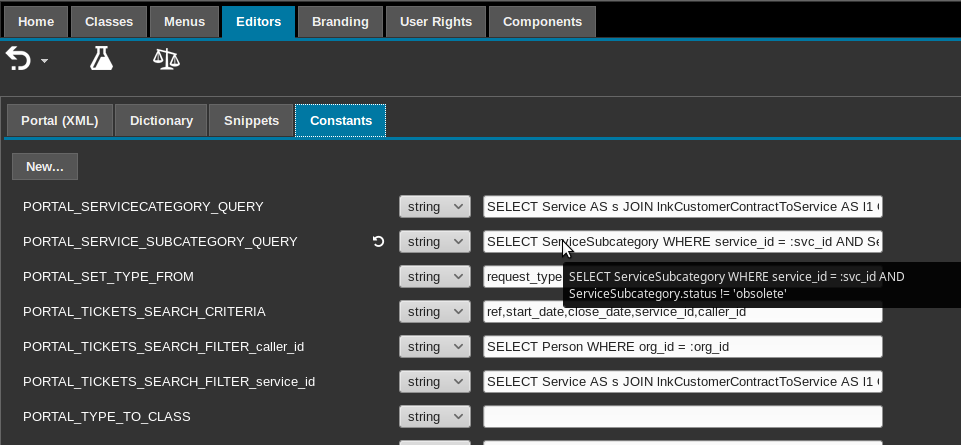
Task: Click the empty PORTAL_TYPE_TO_CLASS value field
Action: point(682,416)
